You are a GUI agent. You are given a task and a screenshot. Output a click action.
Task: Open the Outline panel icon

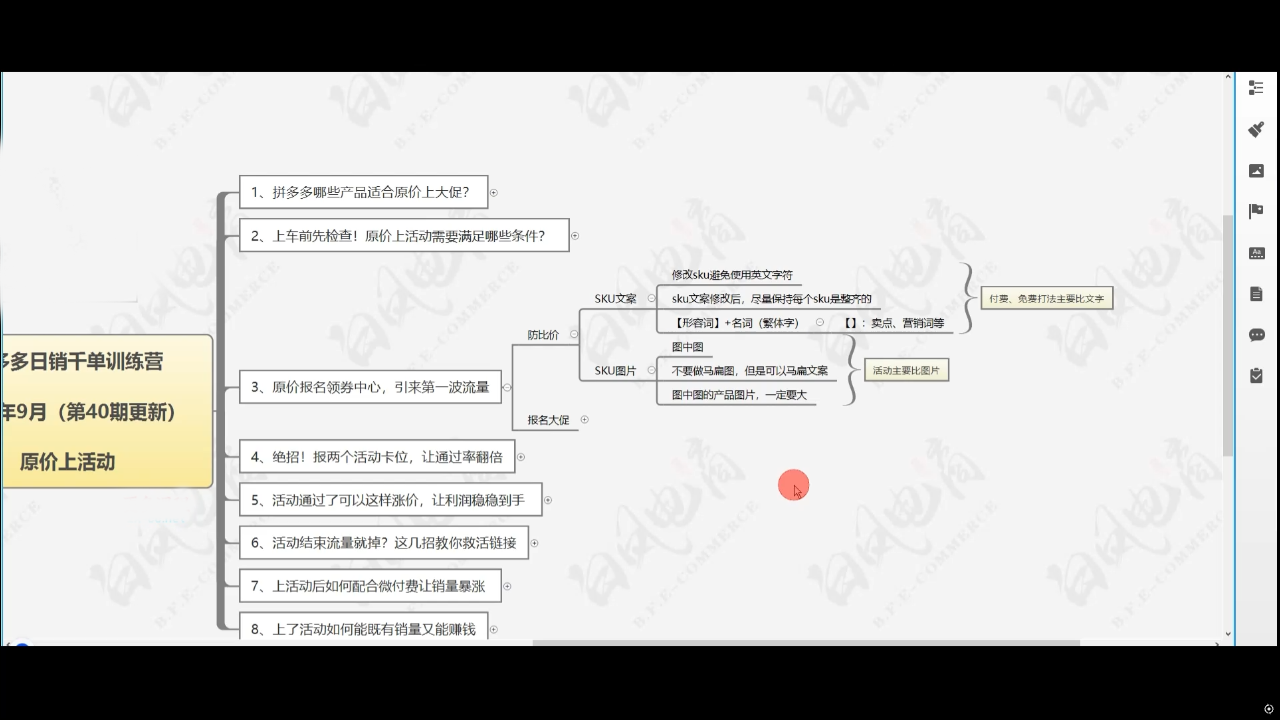1256,88
